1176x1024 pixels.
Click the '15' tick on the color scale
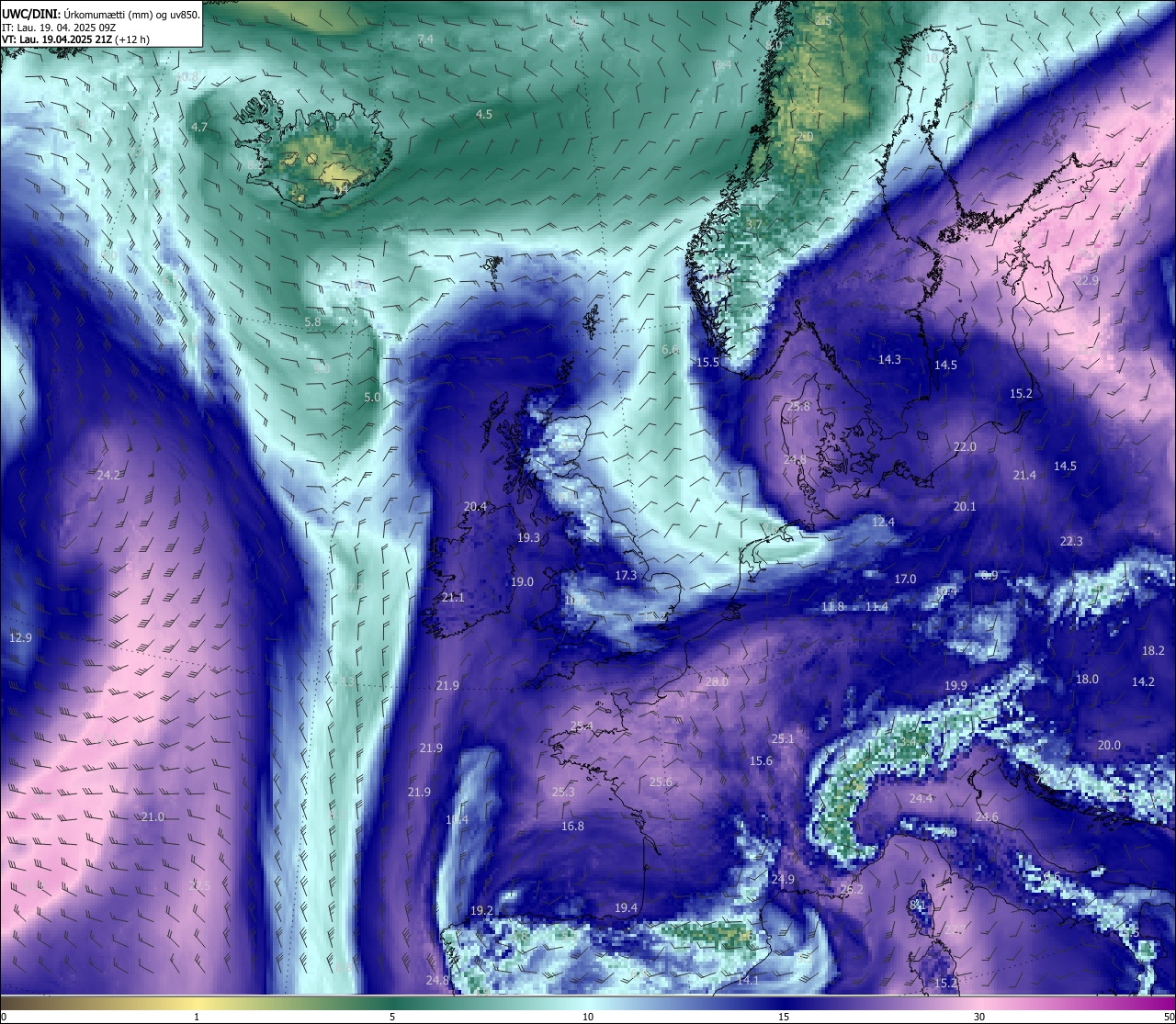784,1016
